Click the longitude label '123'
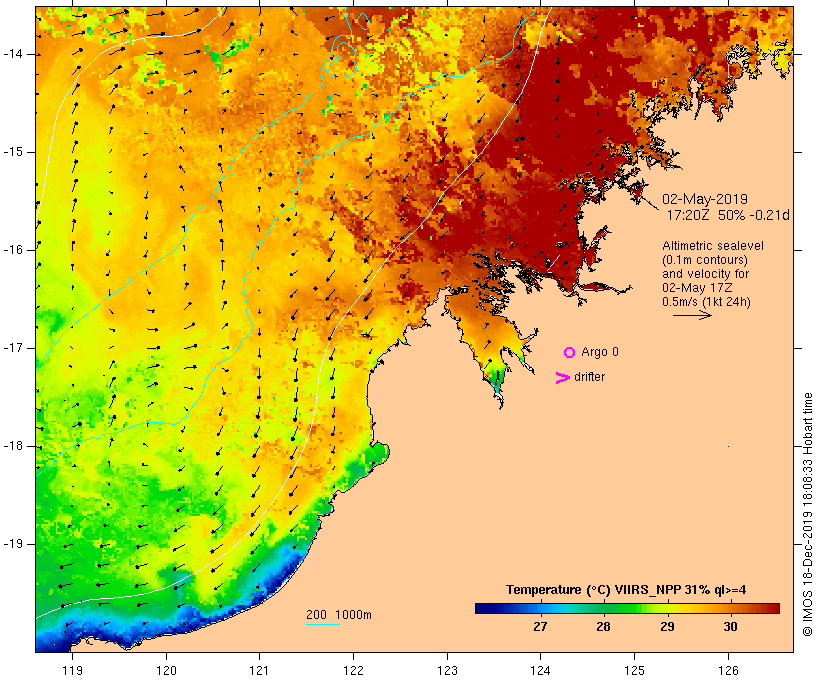Viewport: 820px width, 680px height. (447, 670)
